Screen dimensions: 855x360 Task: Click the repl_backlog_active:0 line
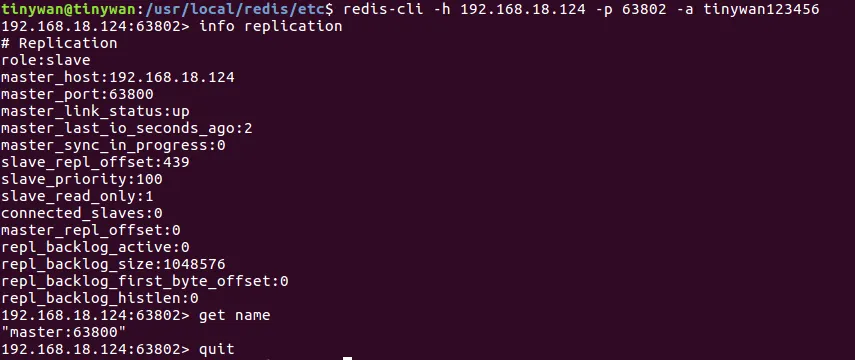click(95, 247)
